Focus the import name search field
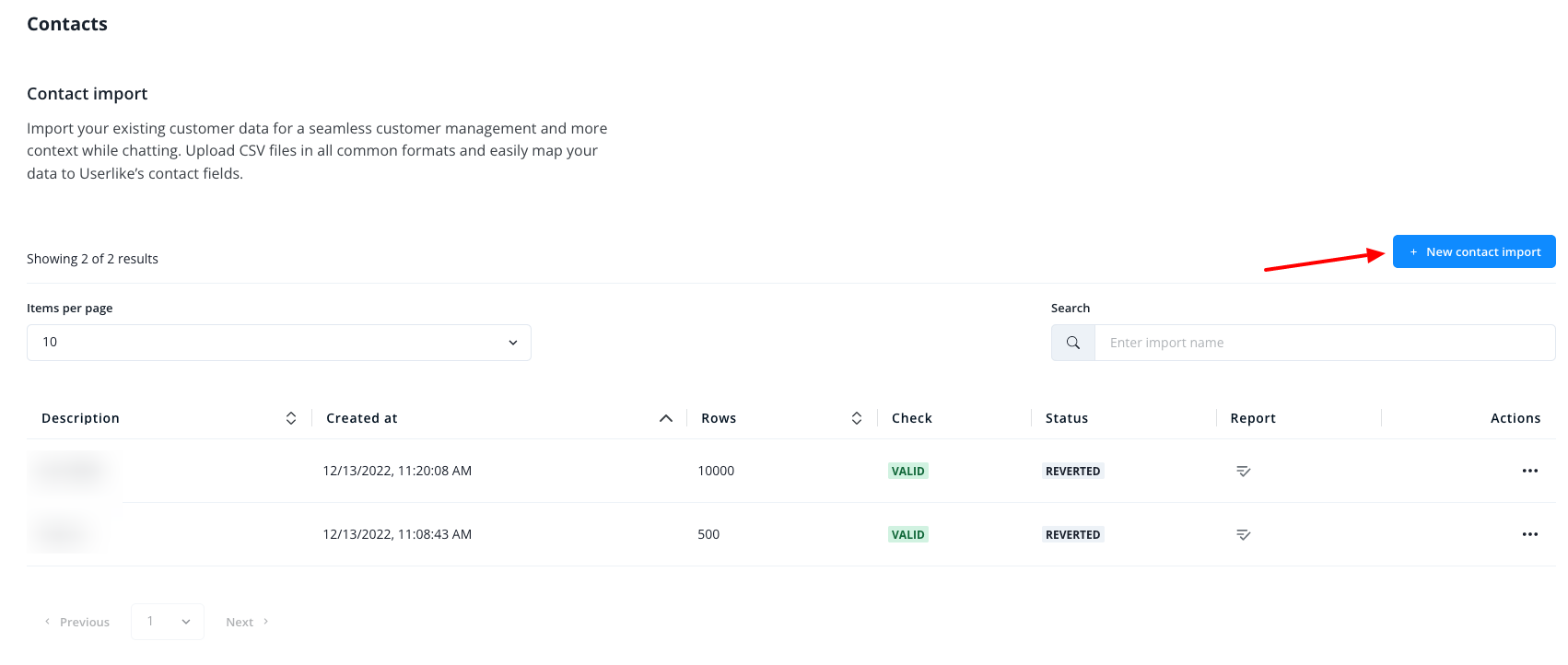1568x665 pixels. click(1324, 343)
